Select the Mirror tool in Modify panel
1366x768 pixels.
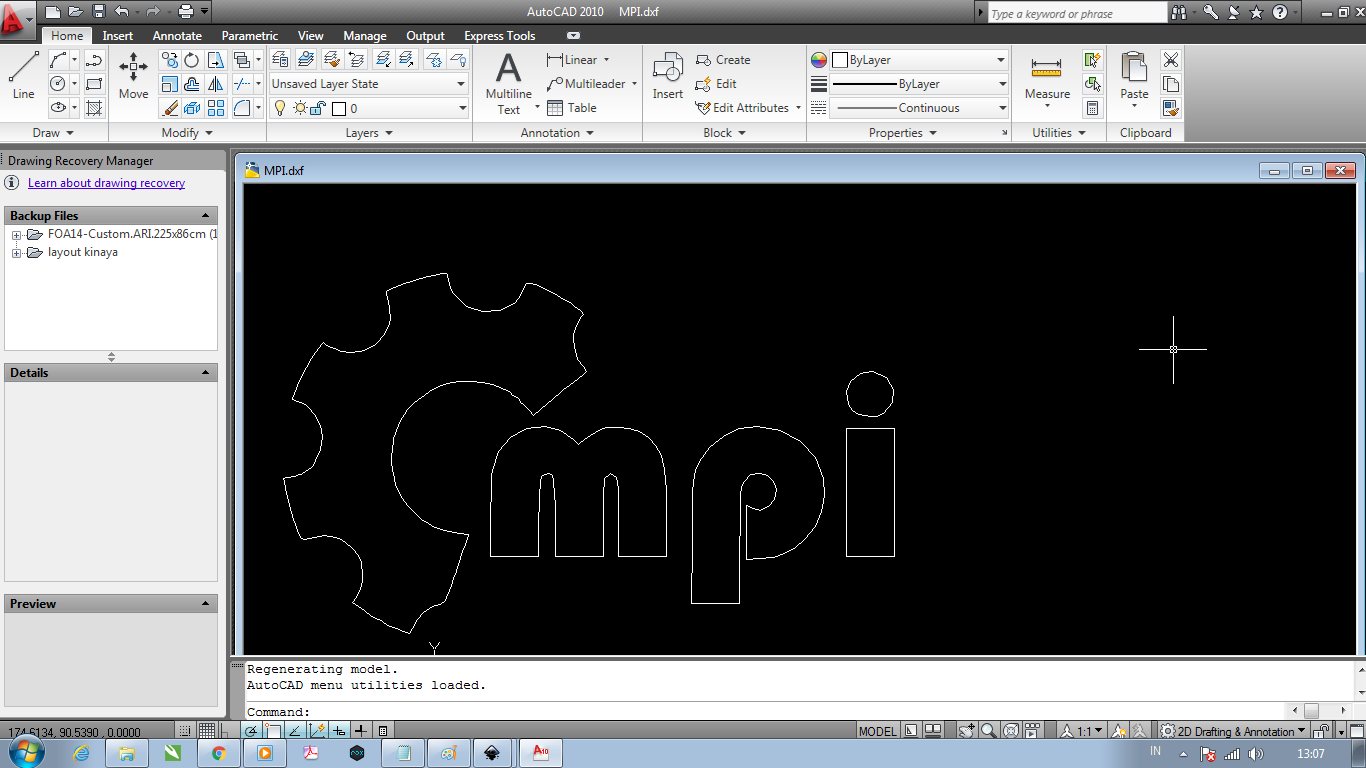click(x=215, y=86)
